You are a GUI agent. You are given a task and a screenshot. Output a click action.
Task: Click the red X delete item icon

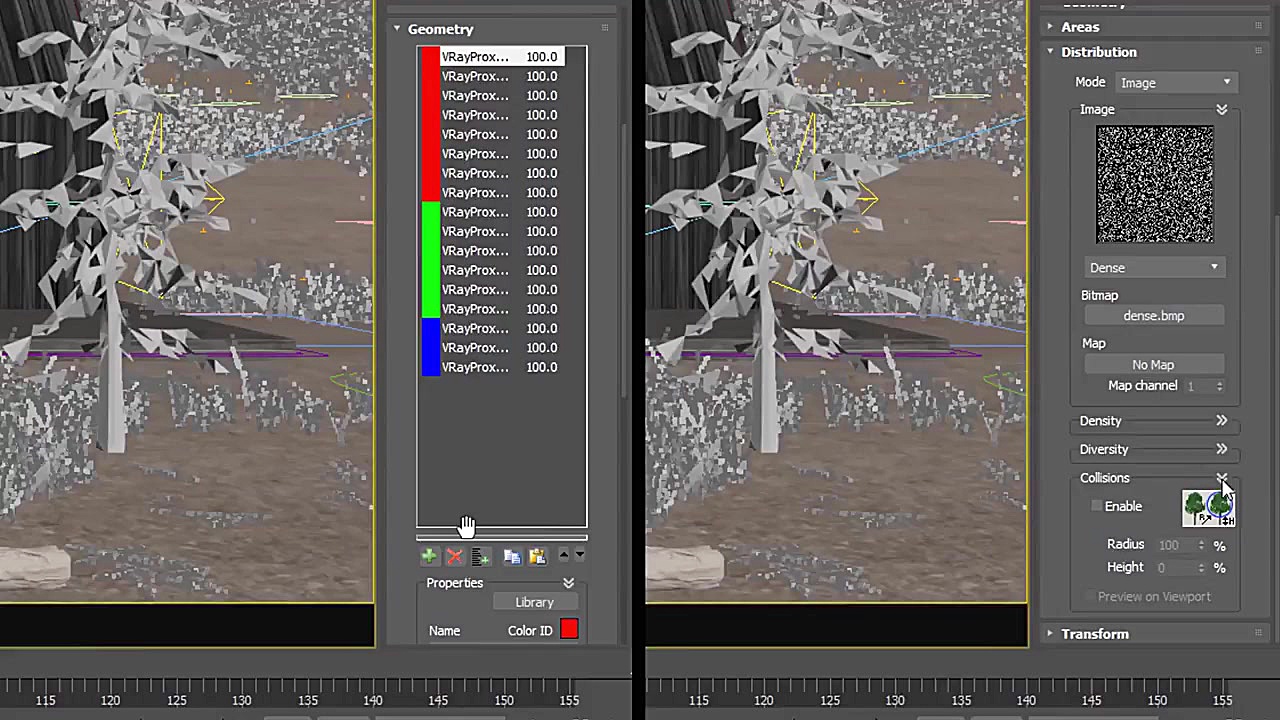tap(454, 556)
